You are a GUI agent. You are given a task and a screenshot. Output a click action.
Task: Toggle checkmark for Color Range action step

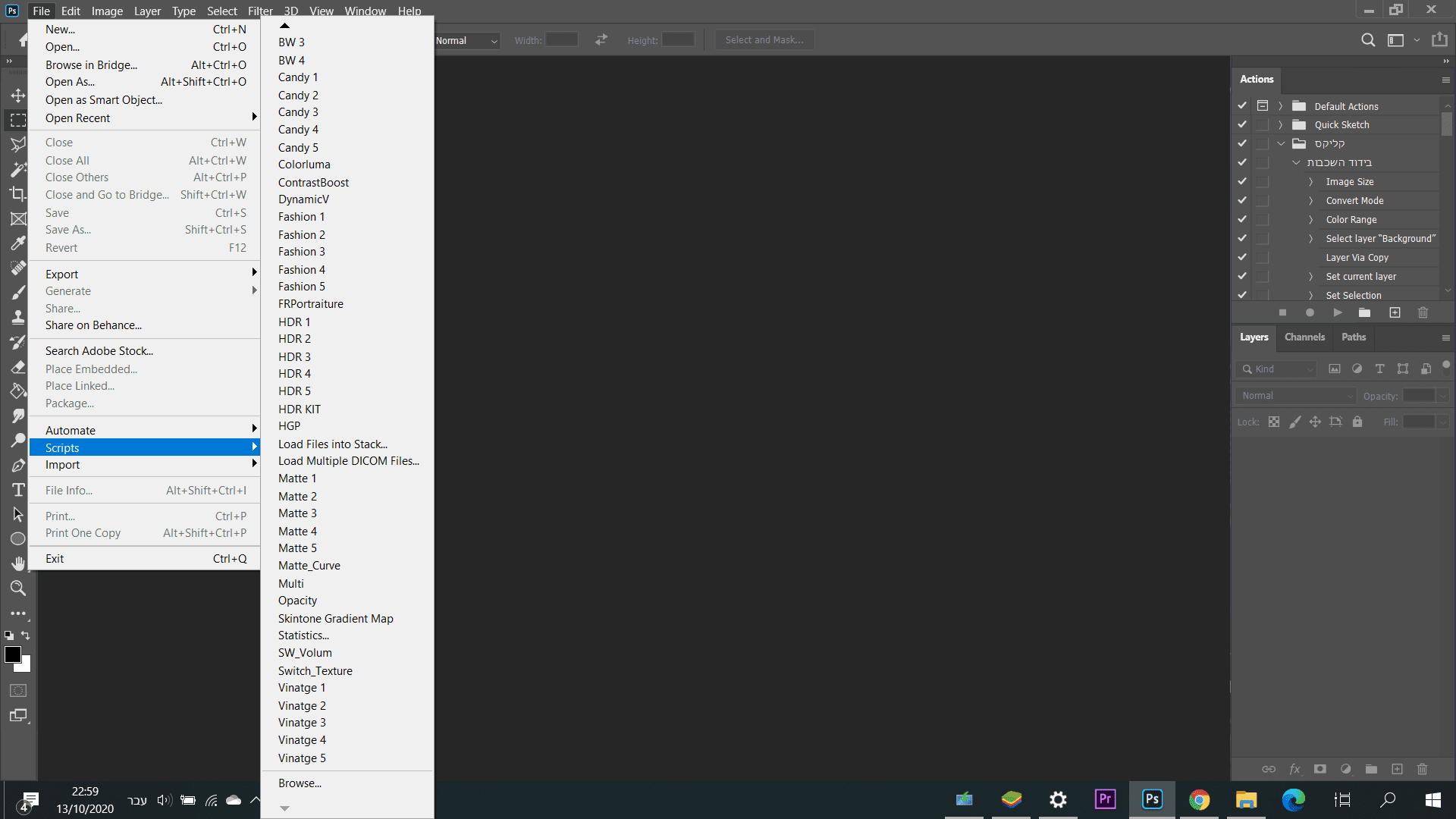(1242, 220)
